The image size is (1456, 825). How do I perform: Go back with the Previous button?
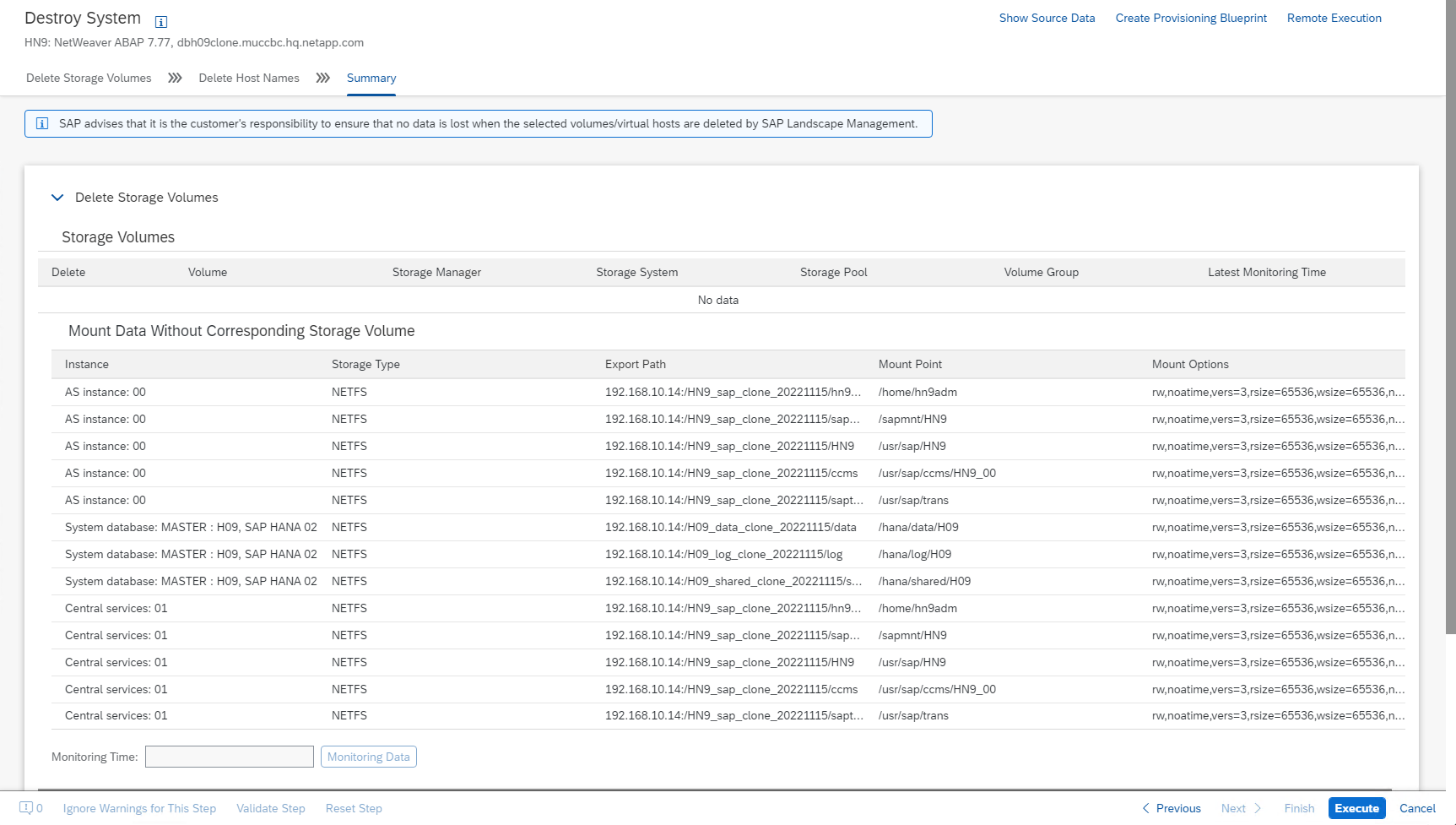(x=1172, y=808)
